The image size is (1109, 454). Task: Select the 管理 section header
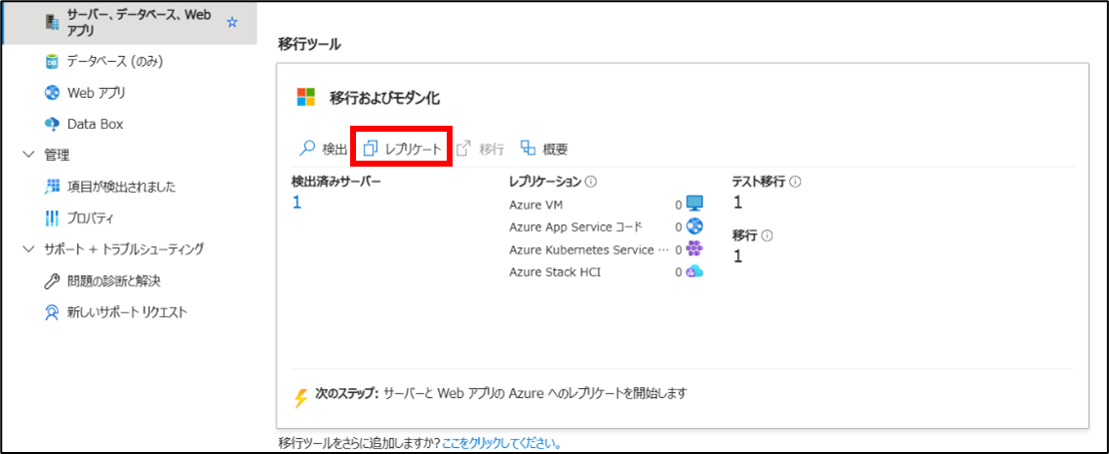pos(56,155)
